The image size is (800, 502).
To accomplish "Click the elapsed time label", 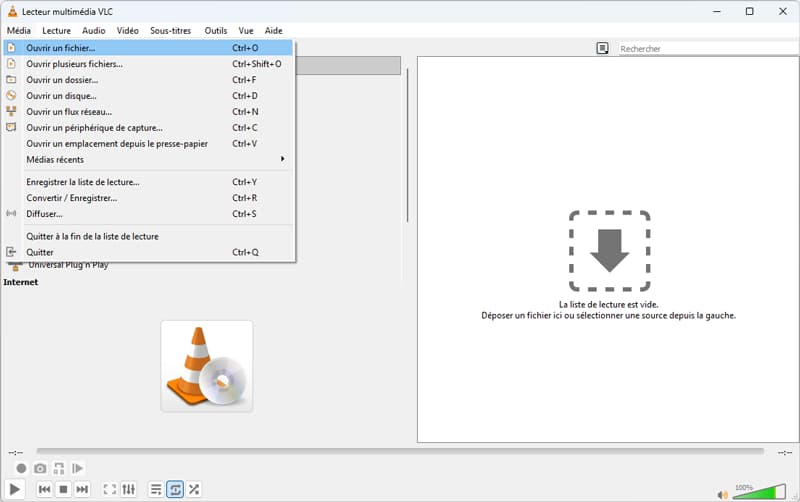I will pos(15,452).
